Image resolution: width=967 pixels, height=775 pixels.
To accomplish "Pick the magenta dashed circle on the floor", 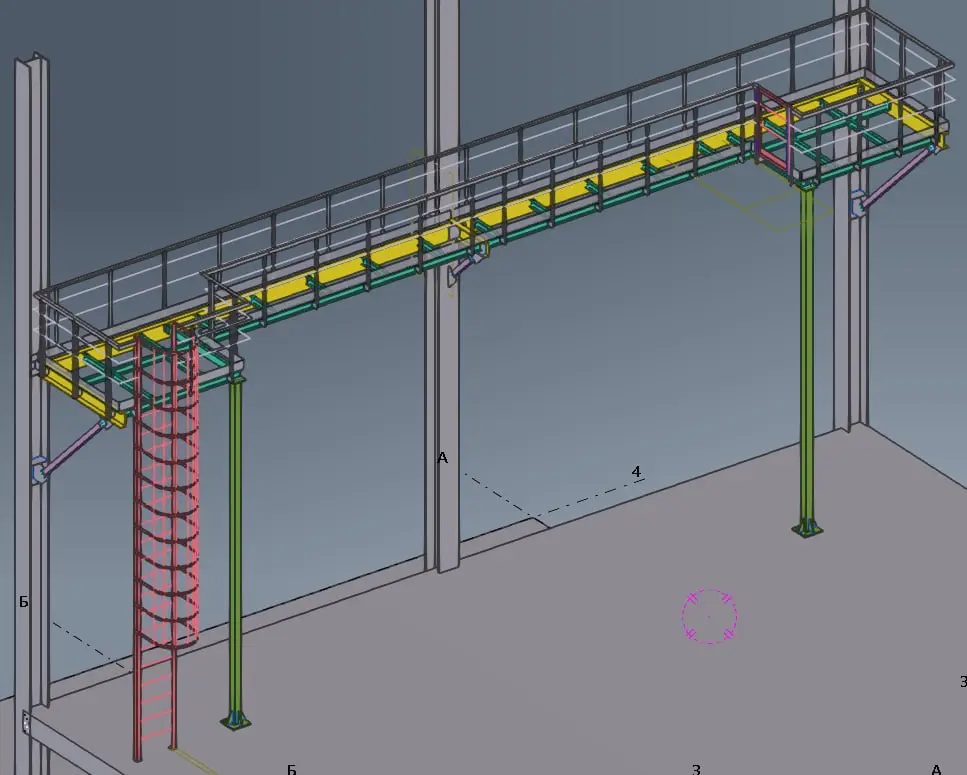I will coord(709,616).
